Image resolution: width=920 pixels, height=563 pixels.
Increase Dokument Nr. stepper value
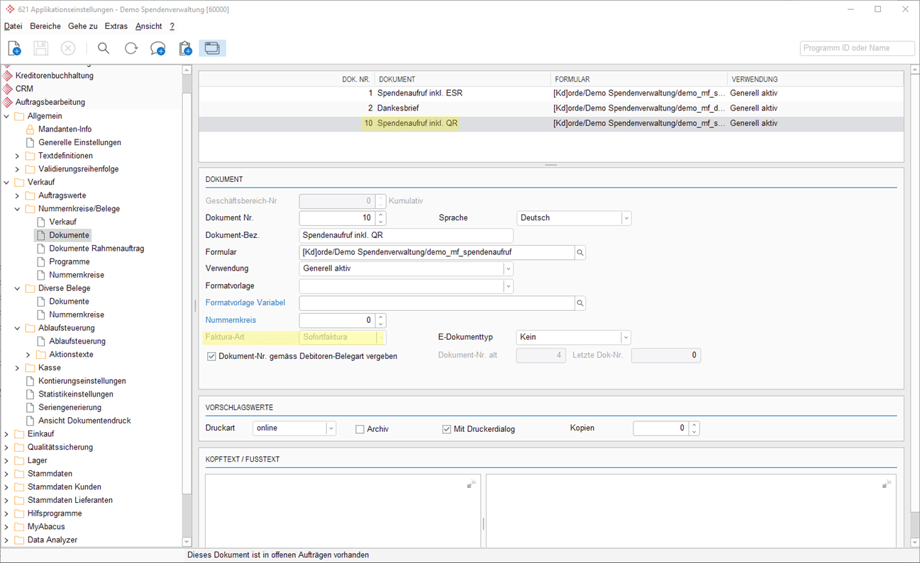point(381,215)
